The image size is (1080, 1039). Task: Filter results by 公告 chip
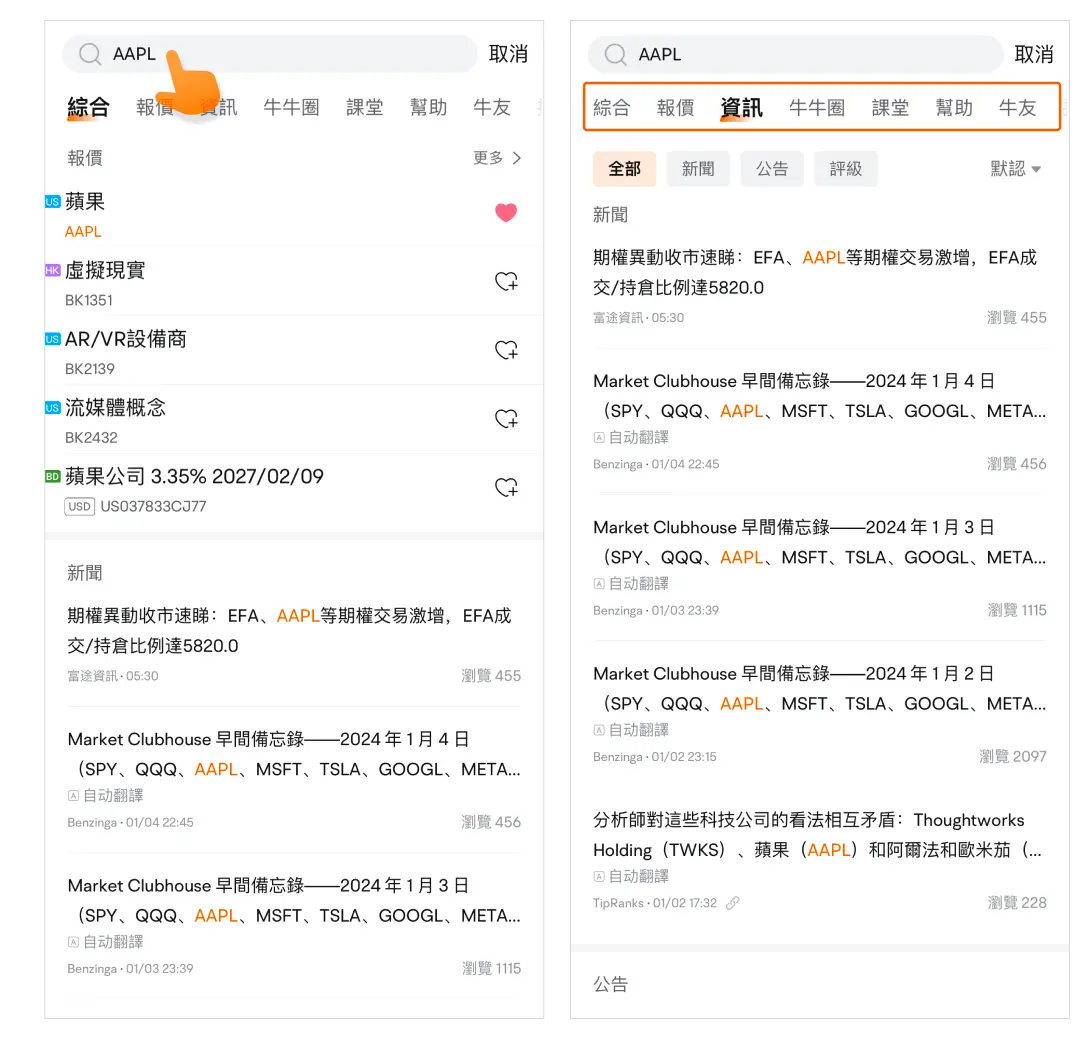[x=771, y=169]
